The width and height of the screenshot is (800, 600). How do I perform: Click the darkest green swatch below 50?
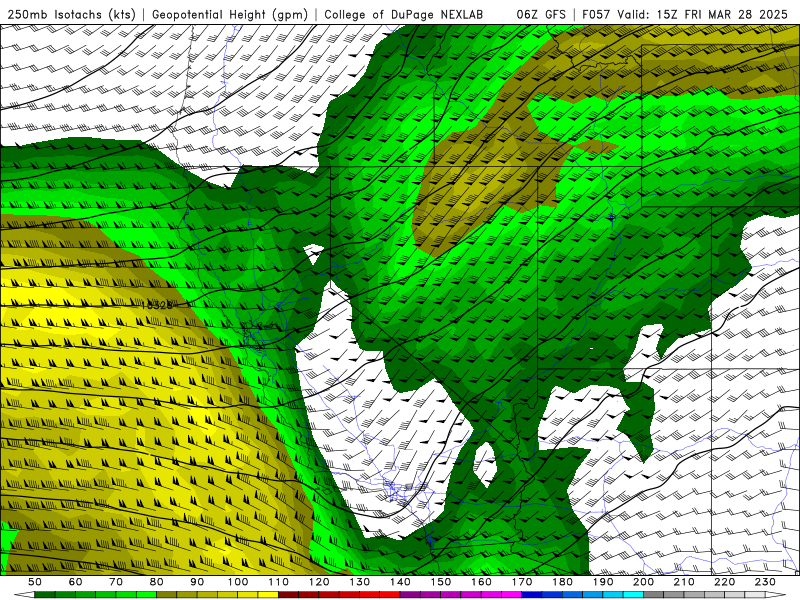(x=45, y=595)
